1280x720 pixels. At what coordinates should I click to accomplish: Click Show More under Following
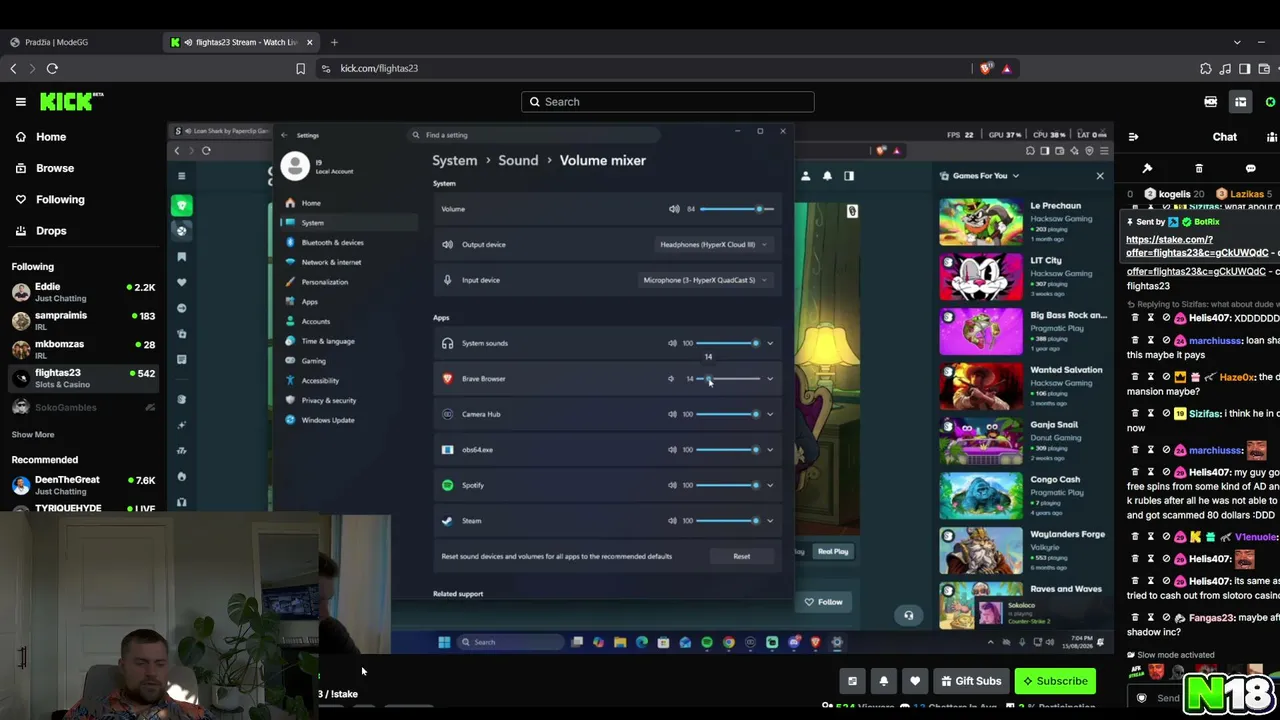33,434
